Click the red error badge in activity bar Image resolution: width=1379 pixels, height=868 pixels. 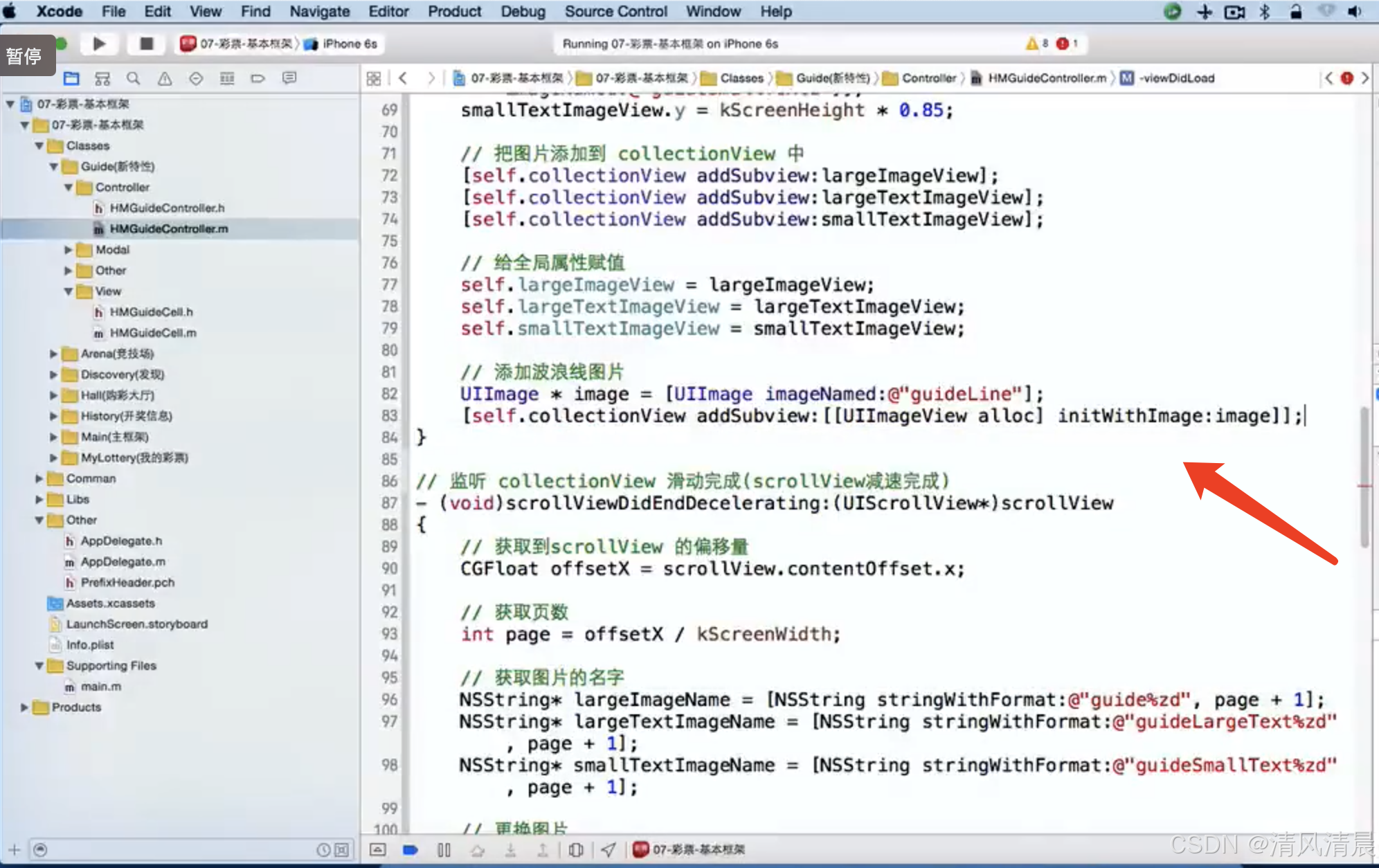point(1063,44)
